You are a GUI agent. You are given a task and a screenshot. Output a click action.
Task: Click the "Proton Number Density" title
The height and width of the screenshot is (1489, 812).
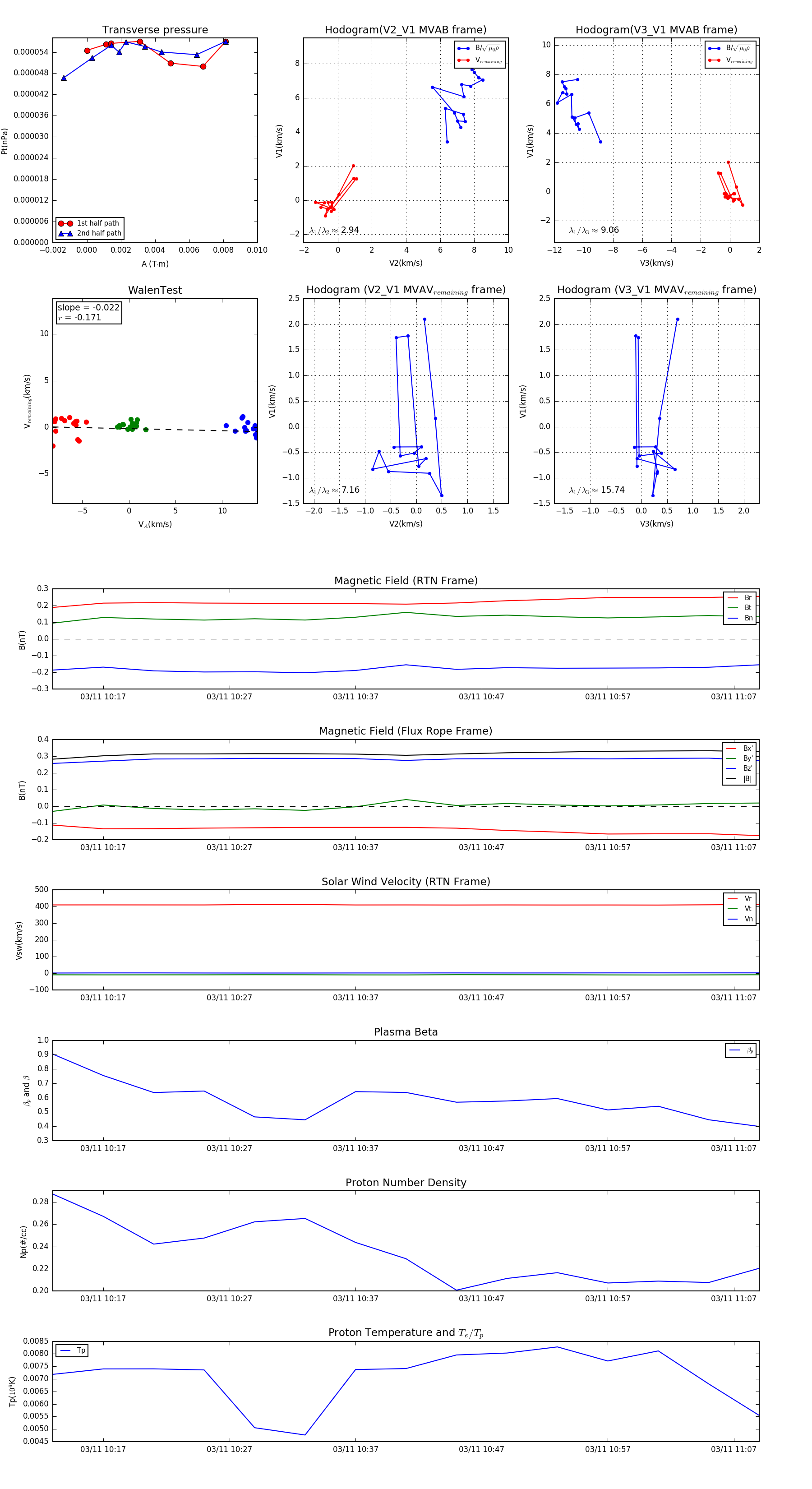[406, 1183]
